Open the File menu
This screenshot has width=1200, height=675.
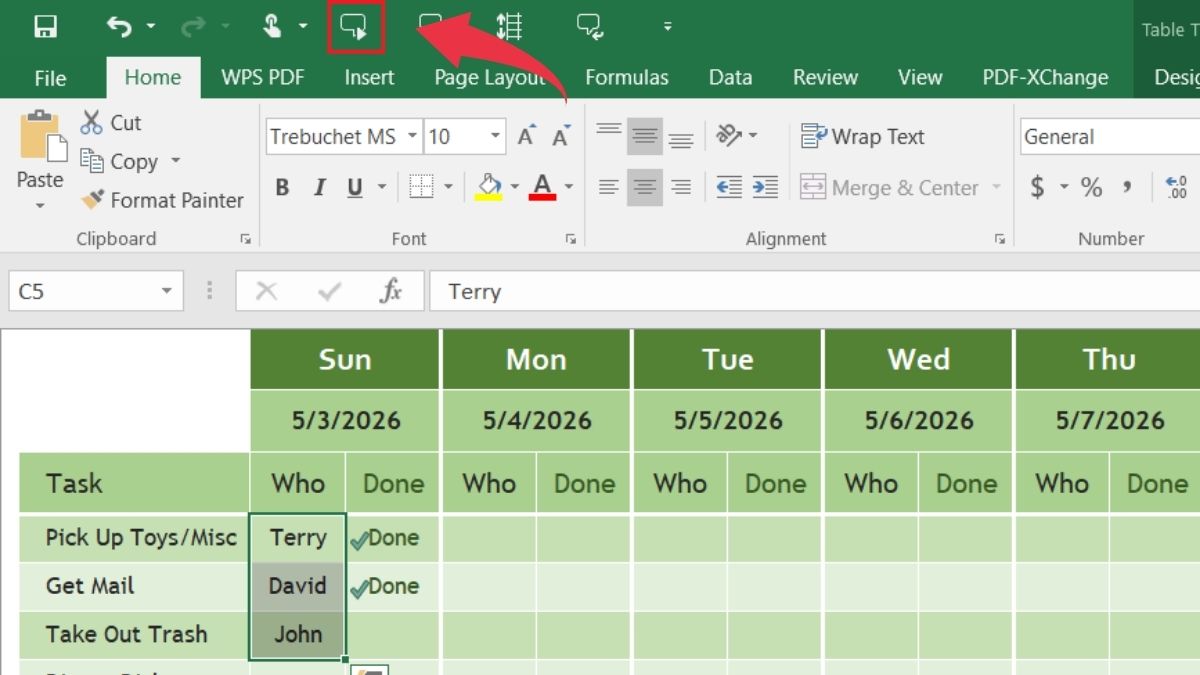[50, 77]
